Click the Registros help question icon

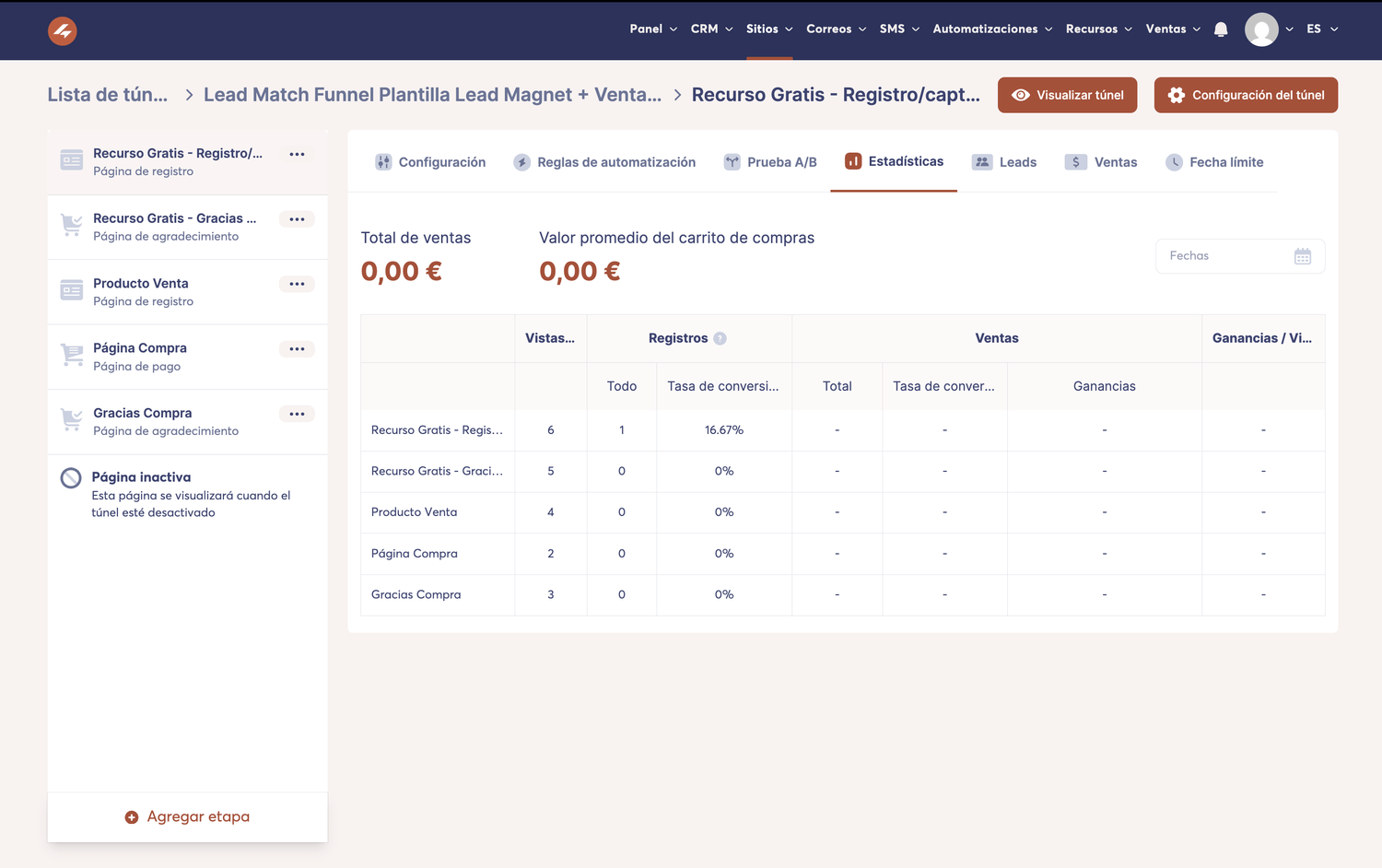point(720,338)
